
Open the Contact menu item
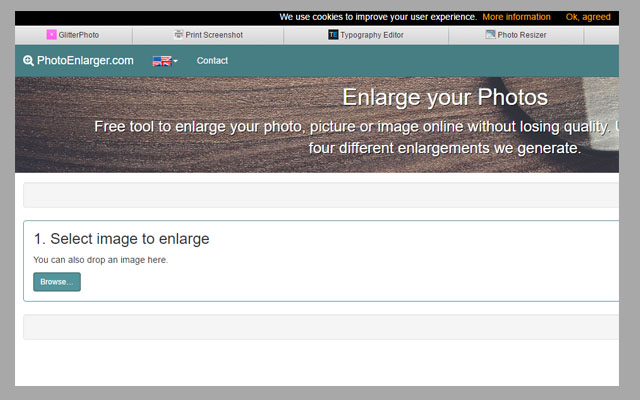point(212,61)
